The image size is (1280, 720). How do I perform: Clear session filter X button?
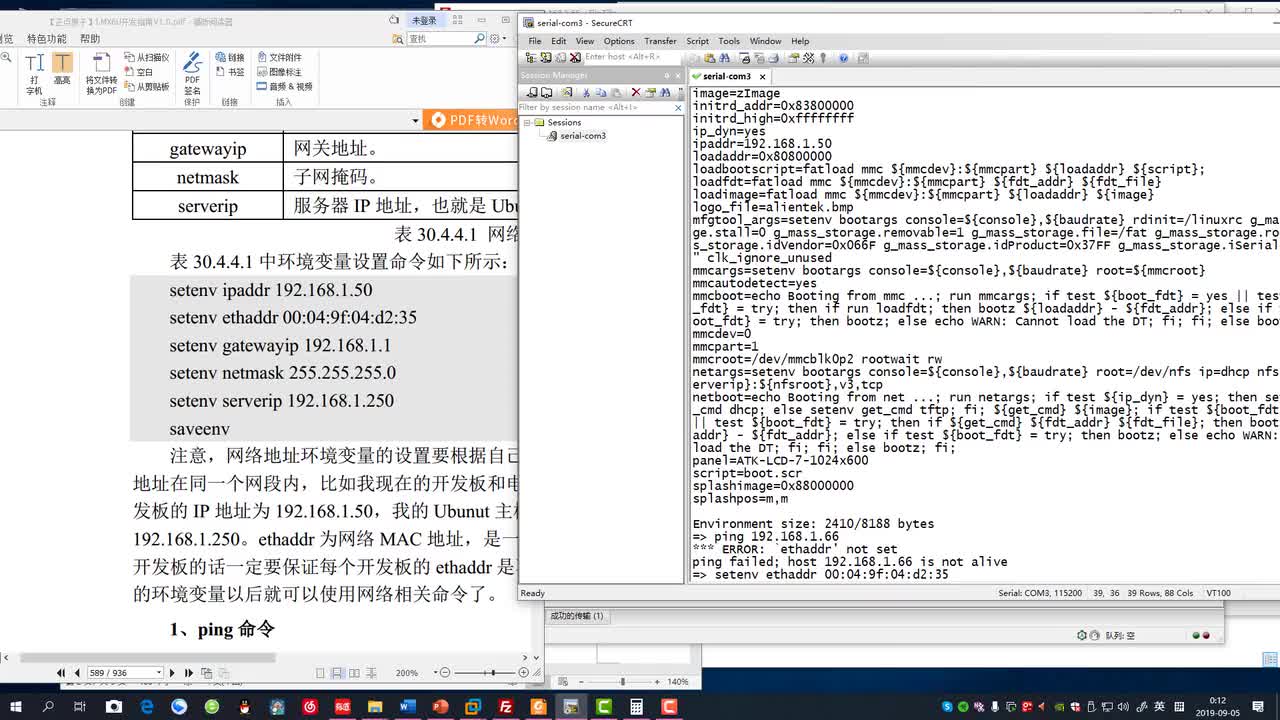pos(679,107)
